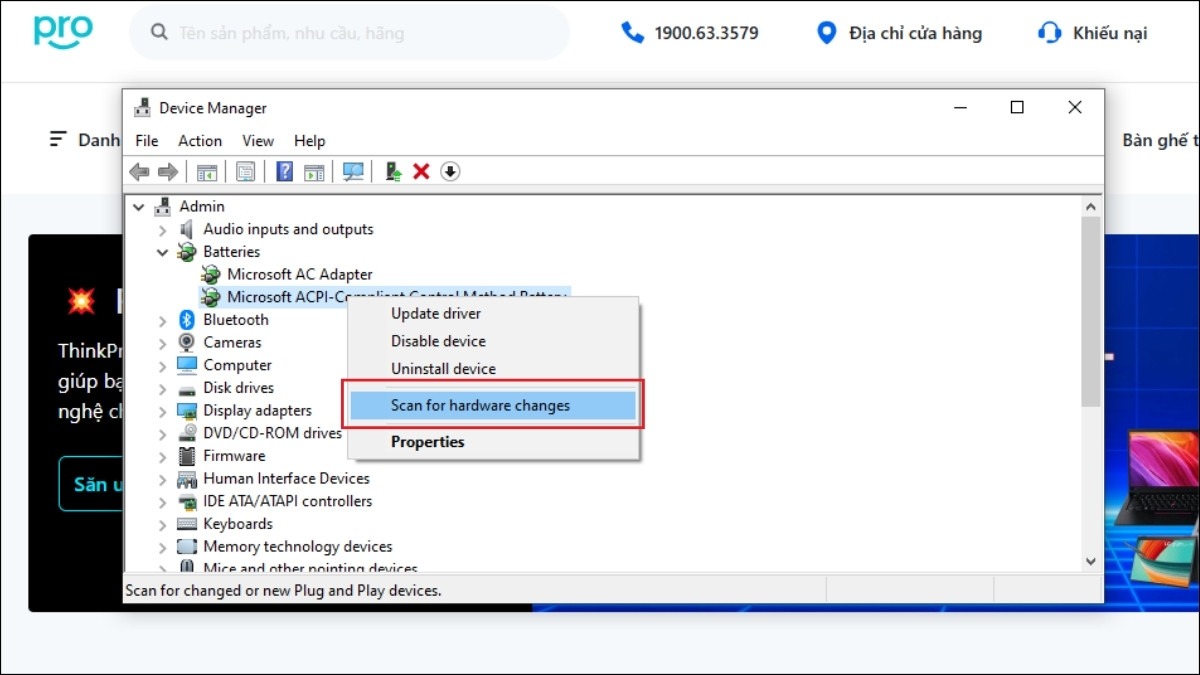Click the speaker icon for Audio inputs and outputs
1200x675 pixels.
pyautogui.click(x=186, y=229)
